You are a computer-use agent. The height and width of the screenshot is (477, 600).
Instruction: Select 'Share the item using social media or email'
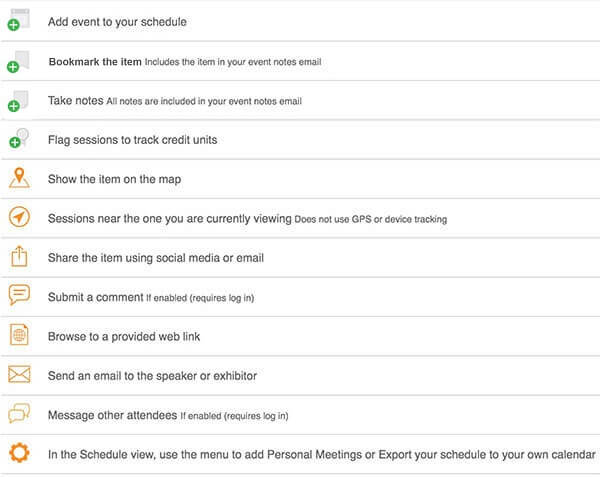(156, 258)
